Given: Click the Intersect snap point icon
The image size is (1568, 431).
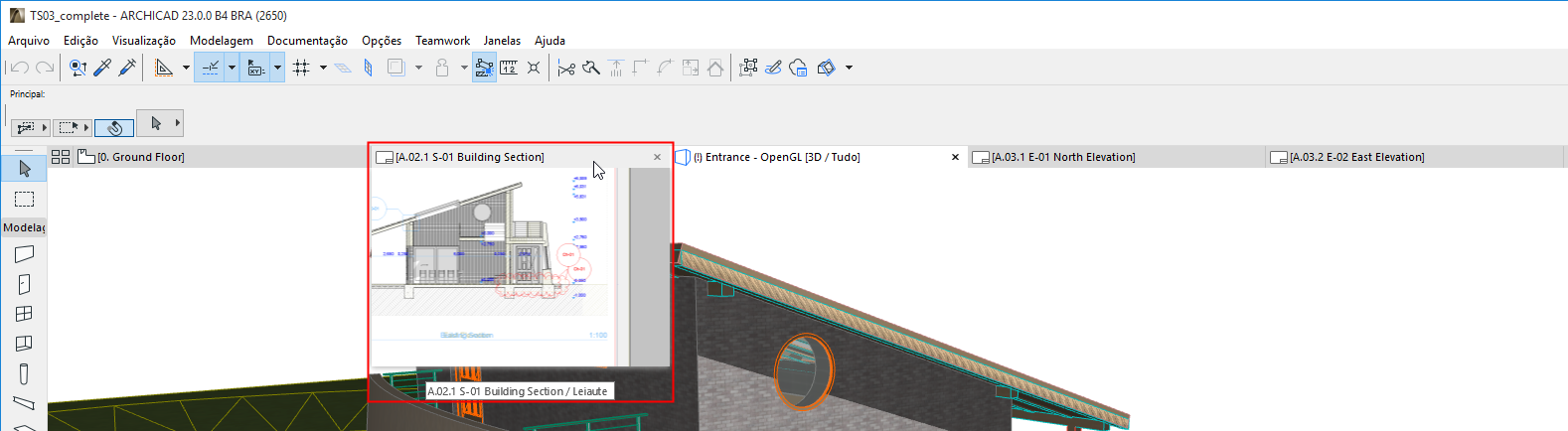Looking at the screenshot, I should coord(534,68).
